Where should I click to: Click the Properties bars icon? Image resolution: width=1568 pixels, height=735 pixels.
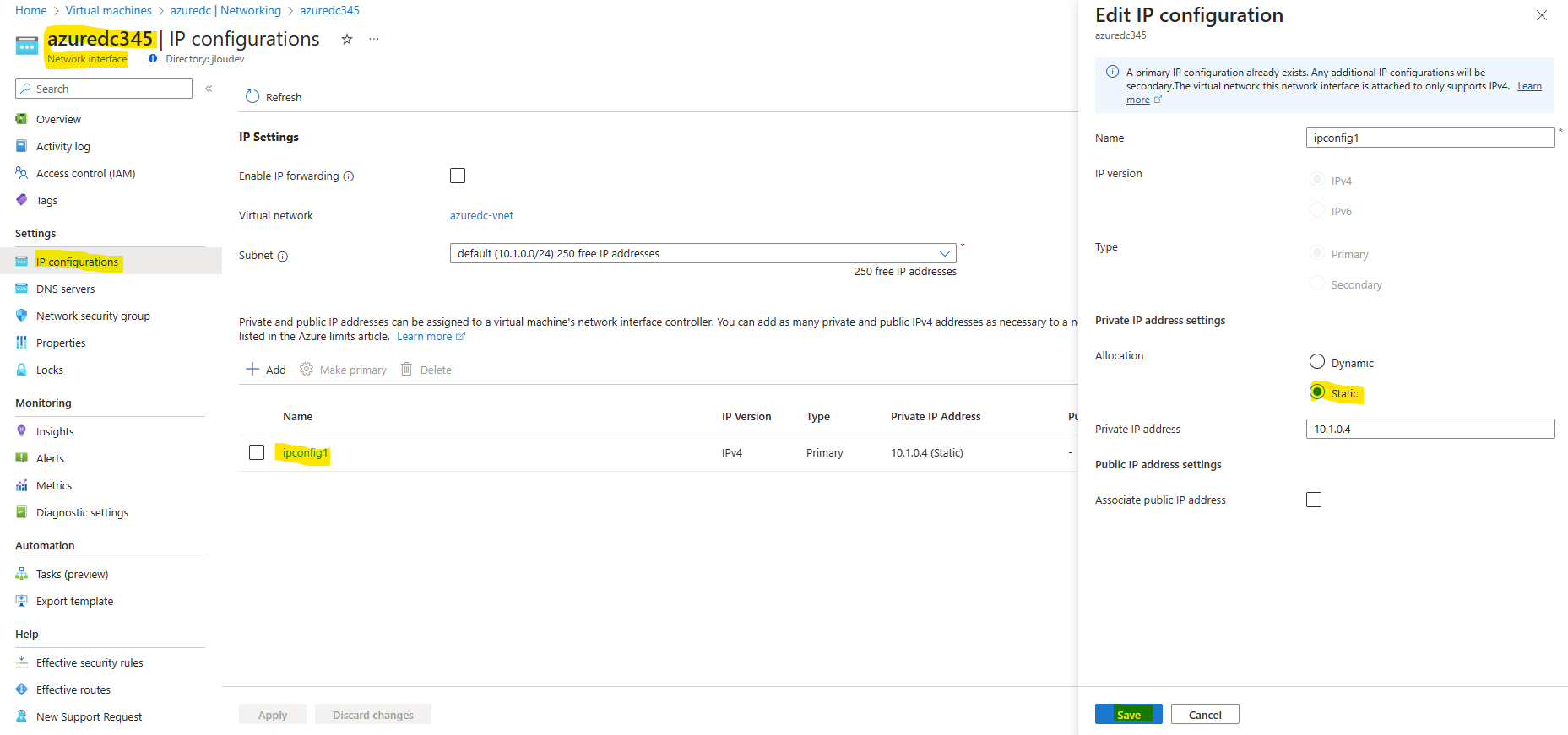click(x=22, y=343)
